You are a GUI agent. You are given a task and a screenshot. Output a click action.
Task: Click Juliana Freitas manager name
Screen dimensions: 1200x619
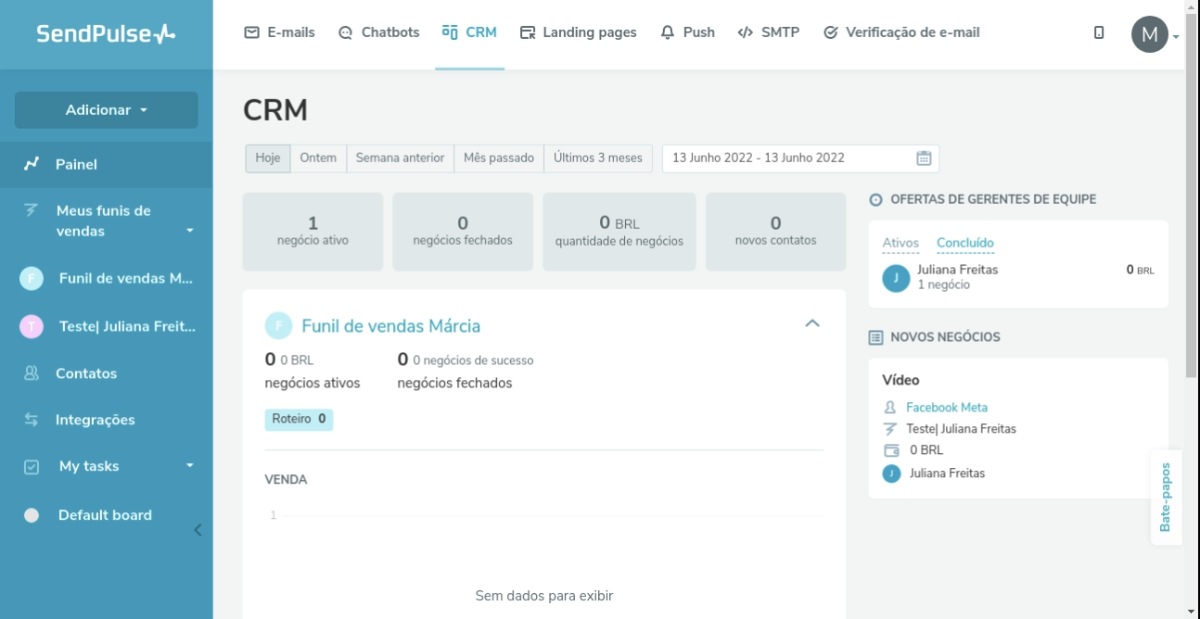coord(958,270)
